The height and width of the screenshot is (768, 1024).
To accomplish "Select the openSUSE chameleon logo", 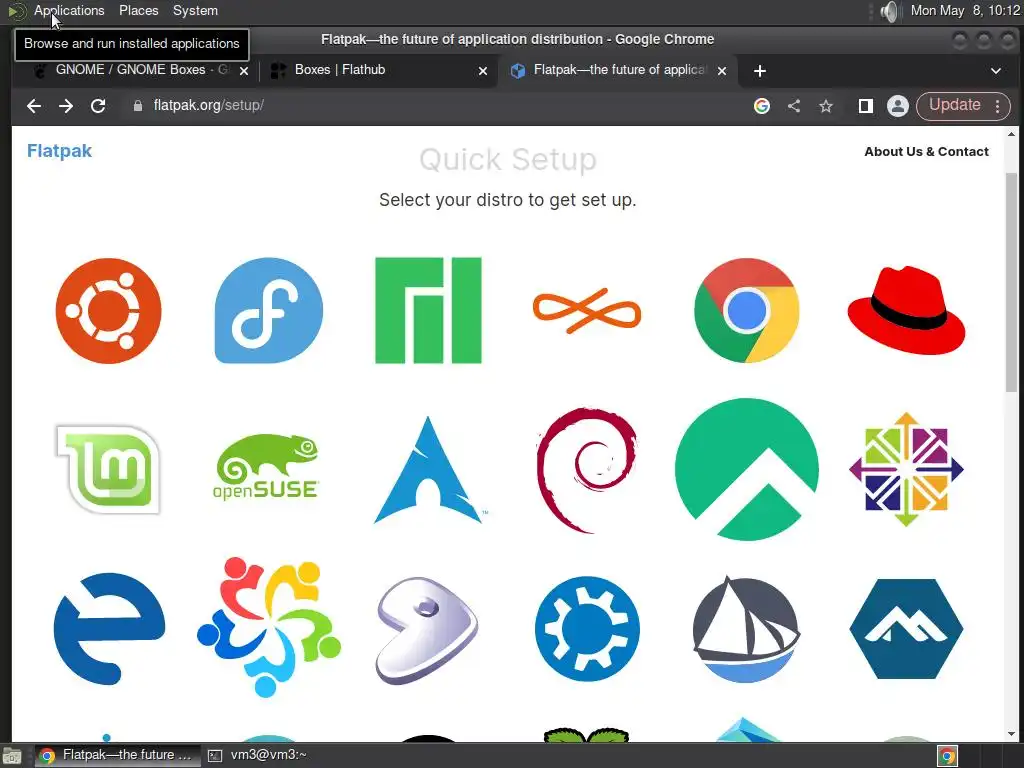I will [266, 468].
